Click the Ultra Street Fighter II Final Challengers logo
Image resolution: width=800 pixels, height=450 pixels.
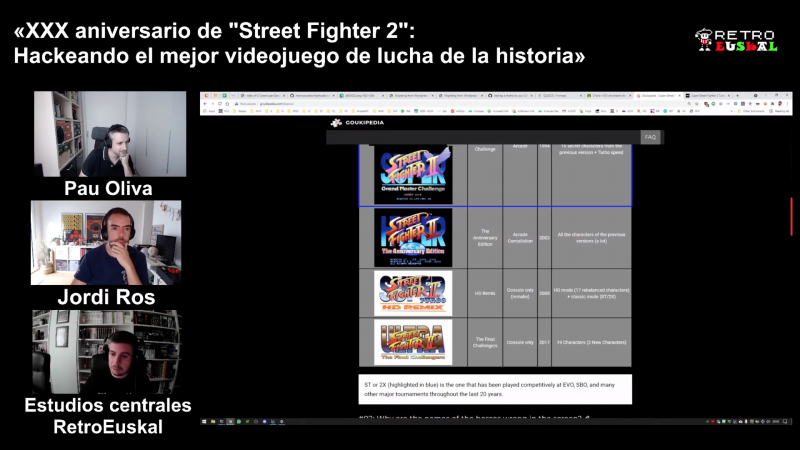pos(413,342)
